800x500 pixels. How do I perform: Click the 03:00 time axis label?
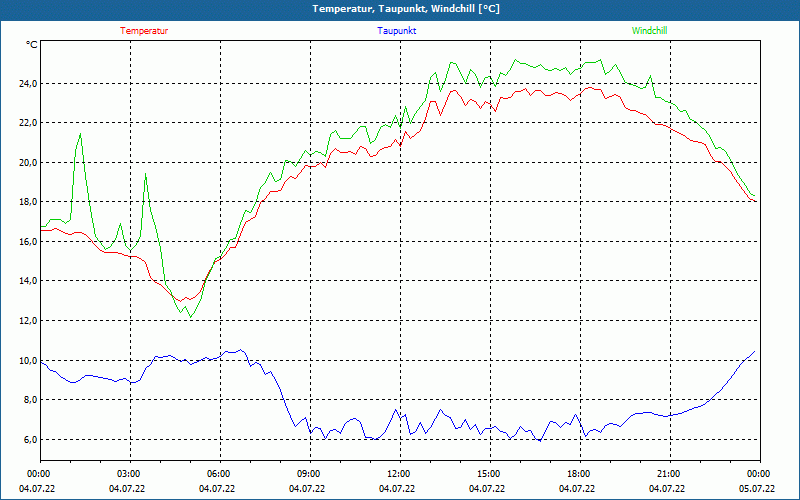click(130, 474)
